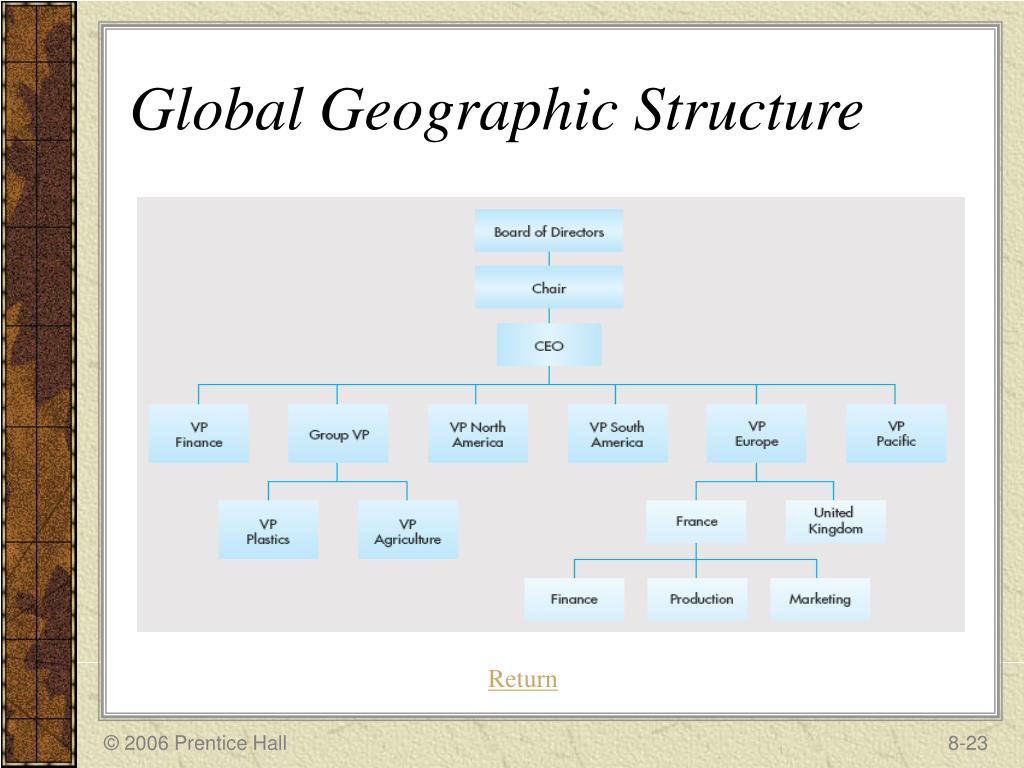Click the VP South America box

617,434
